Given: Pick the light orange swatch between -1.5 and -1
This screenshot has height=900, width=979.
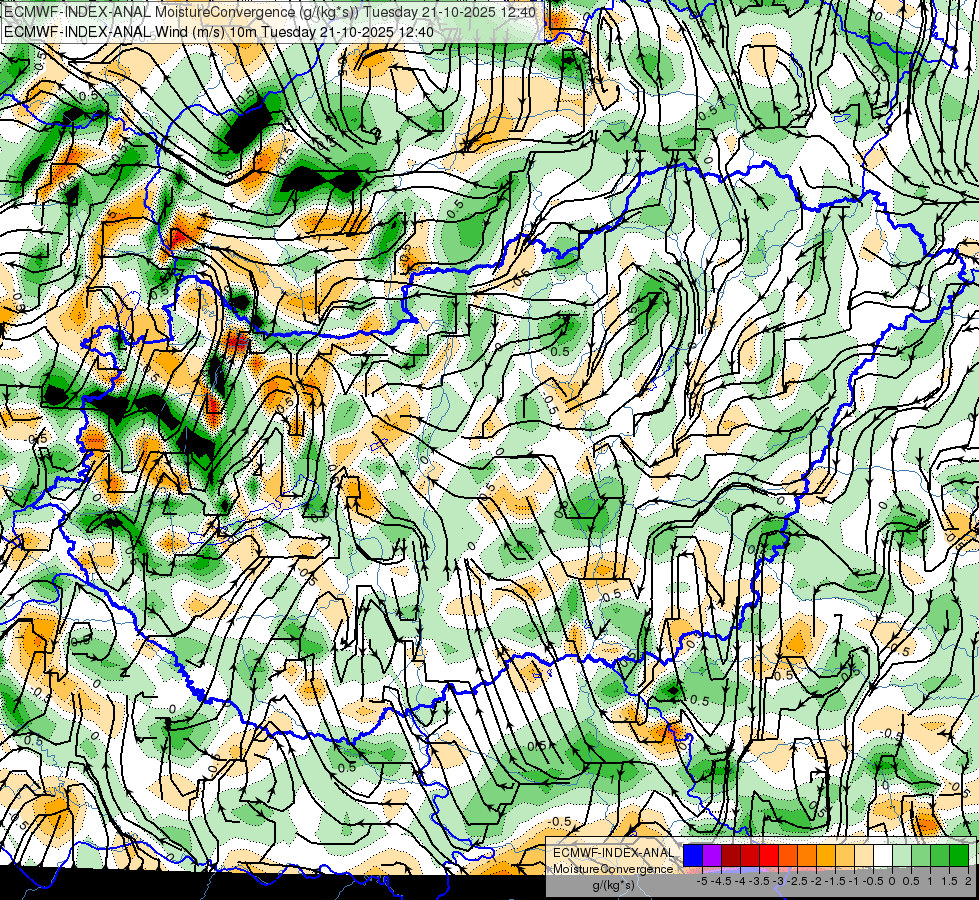Looking at the screenshot, I should 845,855.
